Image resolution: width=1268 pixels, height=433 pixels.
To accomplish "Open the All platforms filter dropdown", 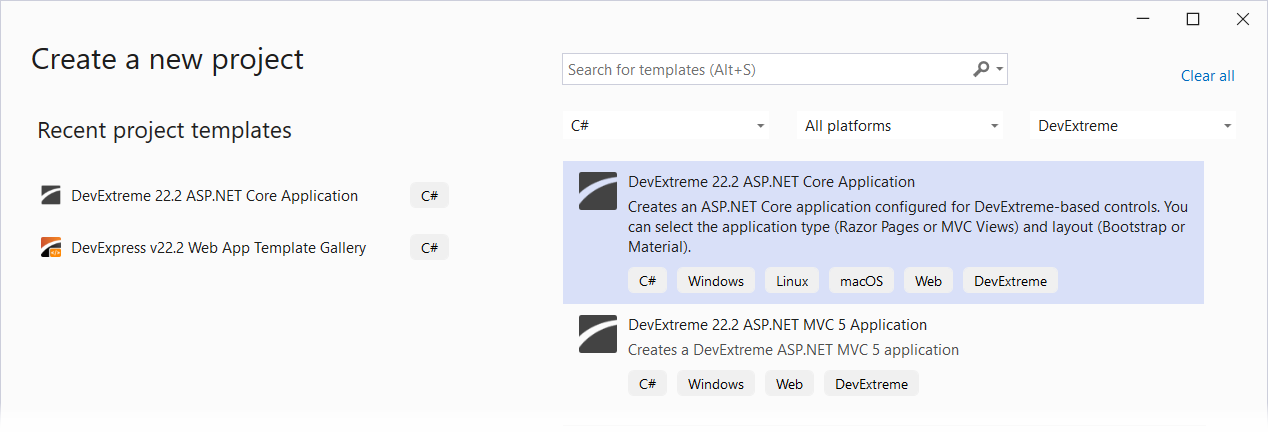I will point(902,126).
